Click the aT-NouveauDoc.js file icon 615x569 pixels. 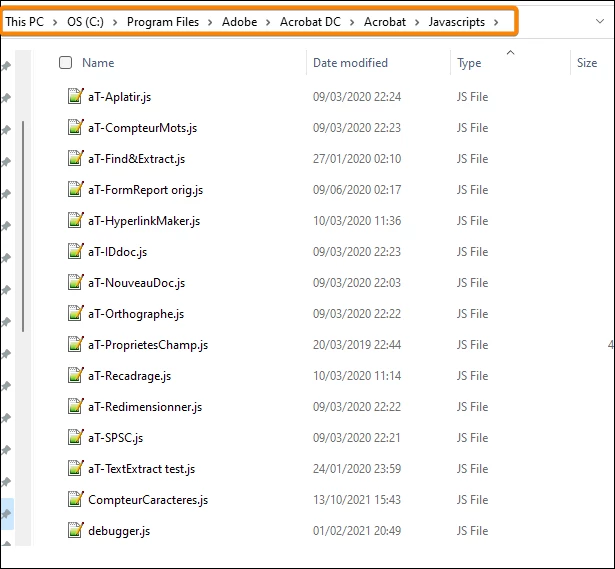click(75, 282)
